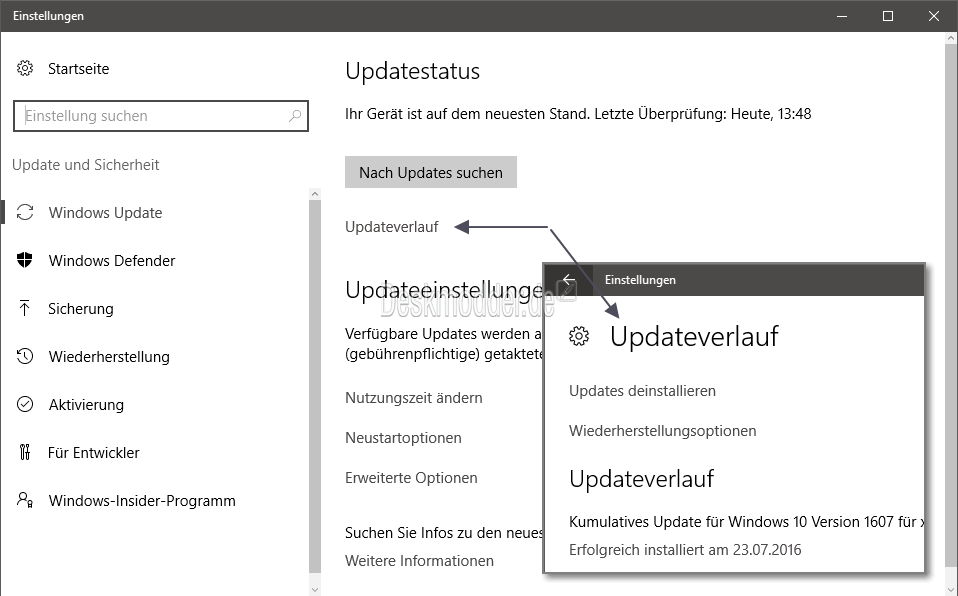Click the Update und Sicherheit category label
The height and width of the screenshot is (596, 958).
[x=86, y=164]
